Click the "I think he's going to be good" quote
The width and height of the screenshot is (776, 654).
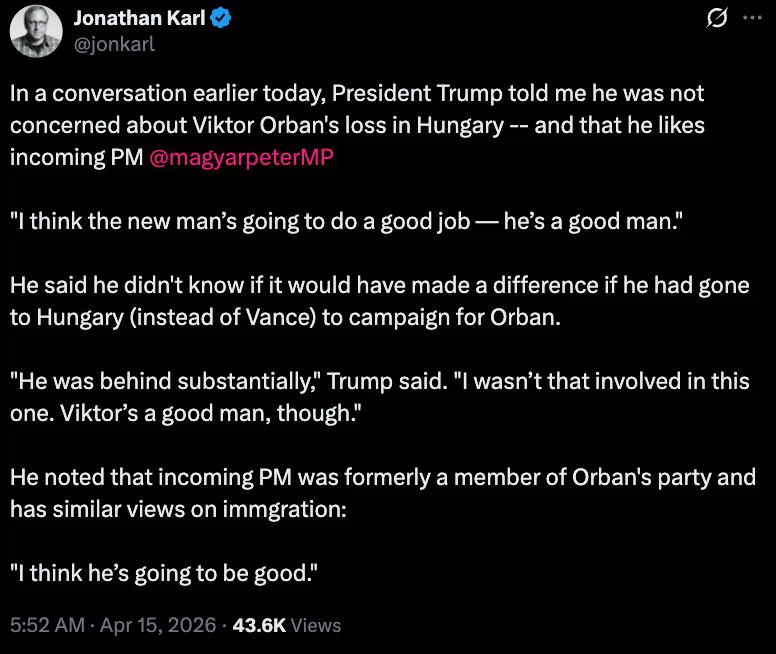click(164, 573)
